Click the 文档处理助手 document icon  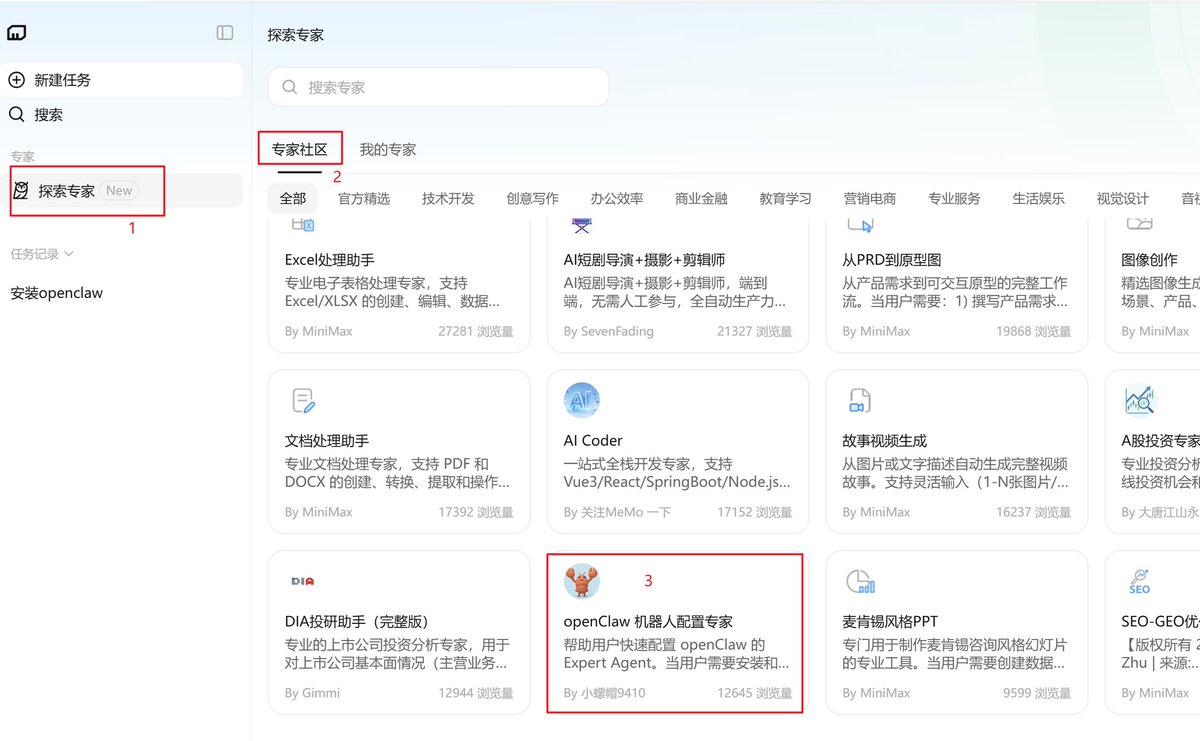pyautogui.click(x=304, y=401)
